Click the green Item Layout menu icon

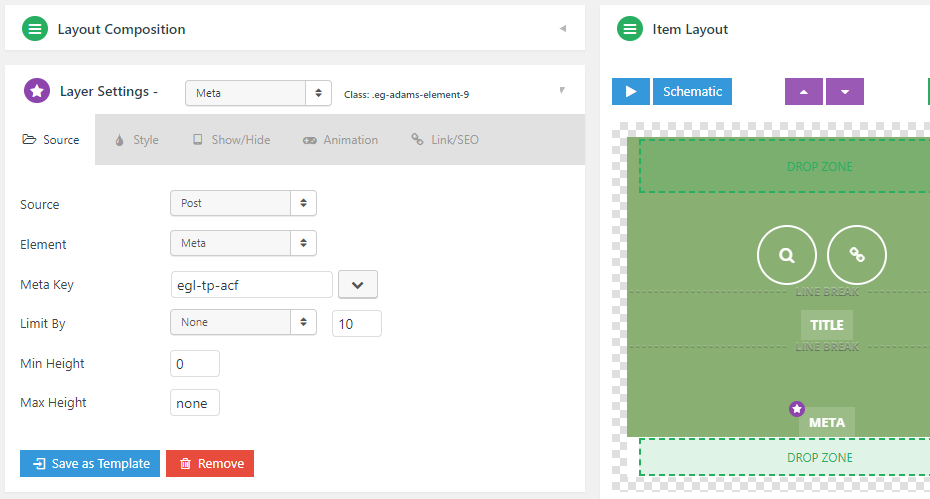coord(630,29)
